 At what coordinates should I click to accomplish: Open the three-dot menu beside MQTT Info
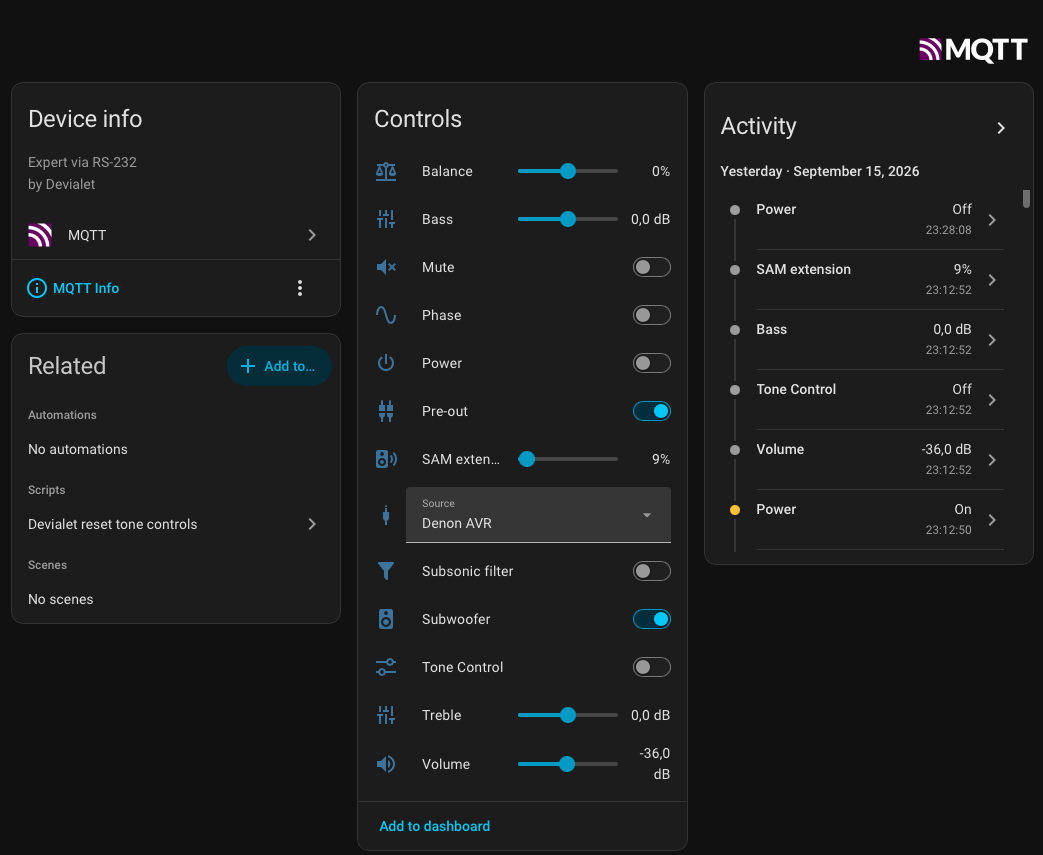(300, 288)
